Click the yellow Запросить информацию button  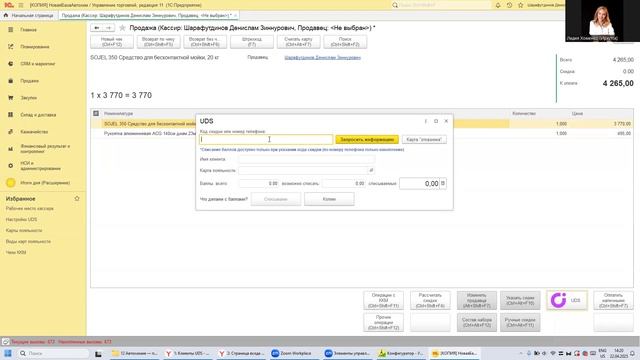367,140
